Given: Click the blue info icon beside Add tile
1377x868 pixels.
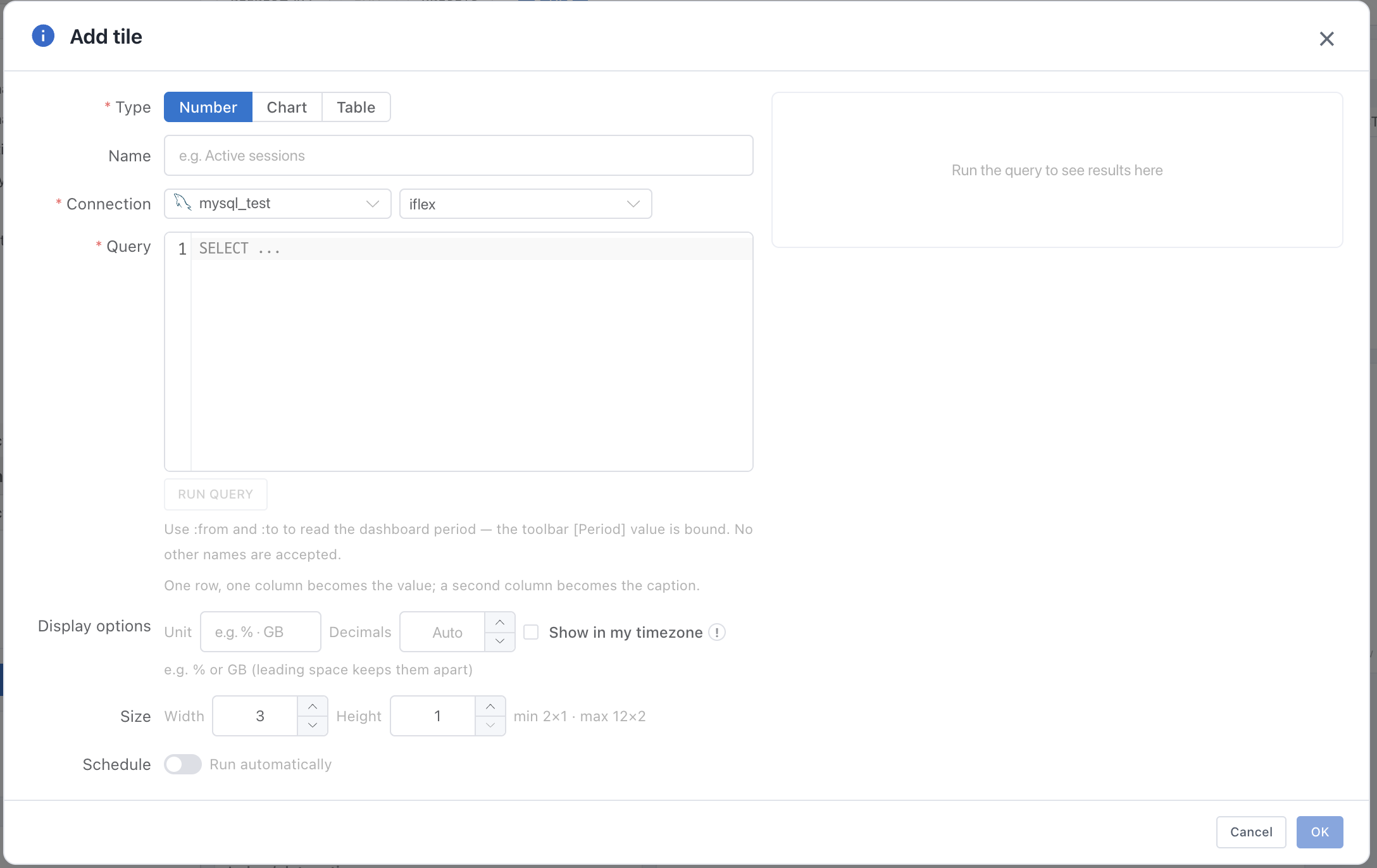Looking at the screenshot, I should pos(43,36).
